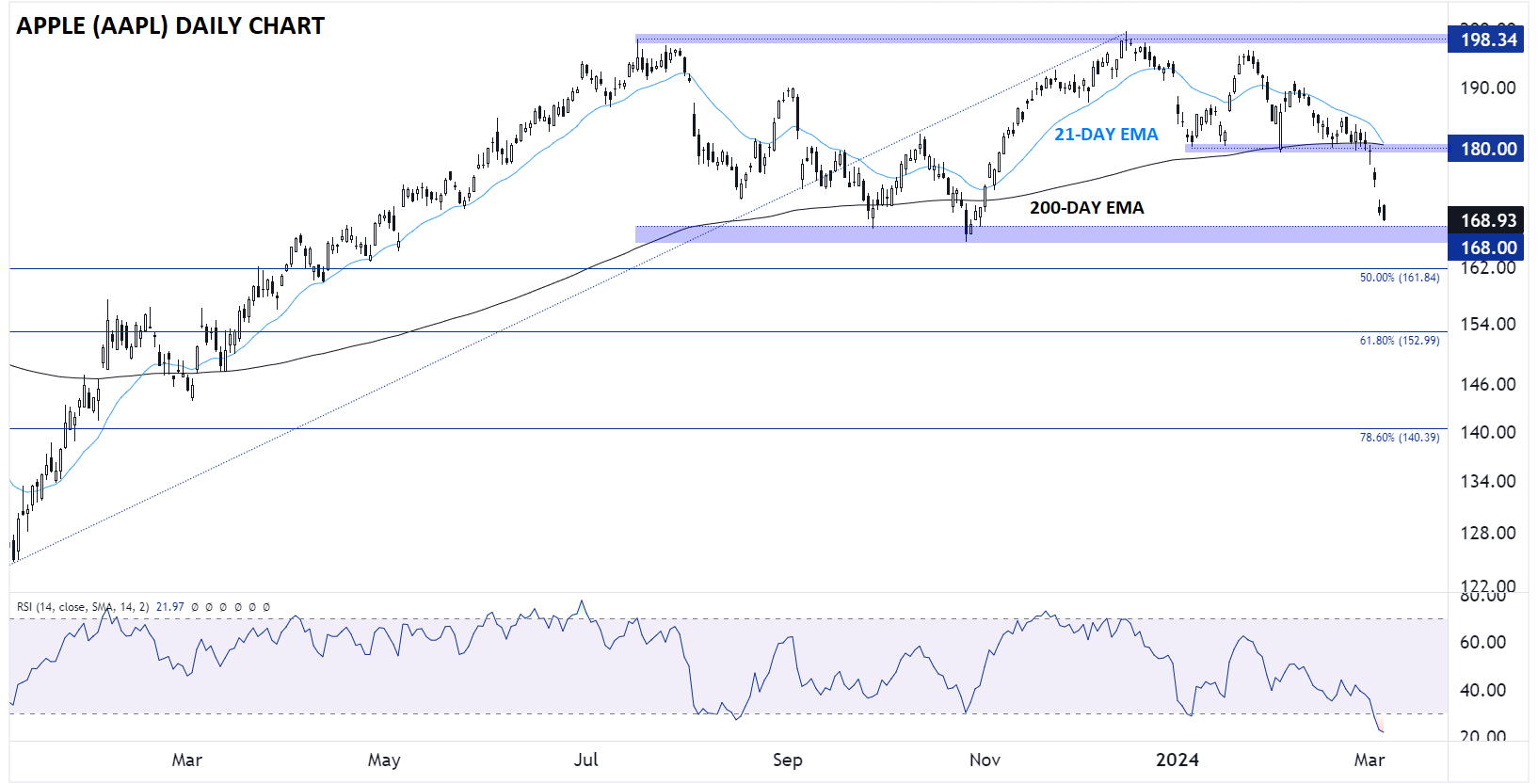Click the 190.00 price axis value
Screen dimensions: 1538x784
[x=1488, y=88]
